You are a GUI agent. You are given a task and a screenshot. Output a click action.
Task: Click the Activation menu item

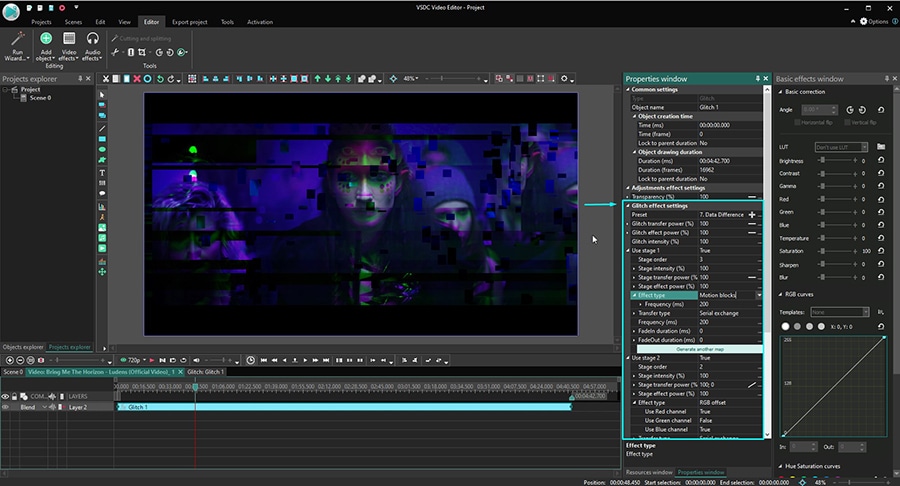(x=259, y=22)
